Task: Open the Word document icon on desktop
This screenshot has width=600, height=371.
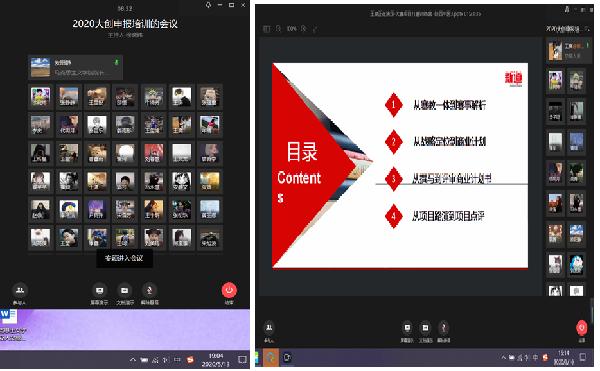Action: click(x=8, y=316)
